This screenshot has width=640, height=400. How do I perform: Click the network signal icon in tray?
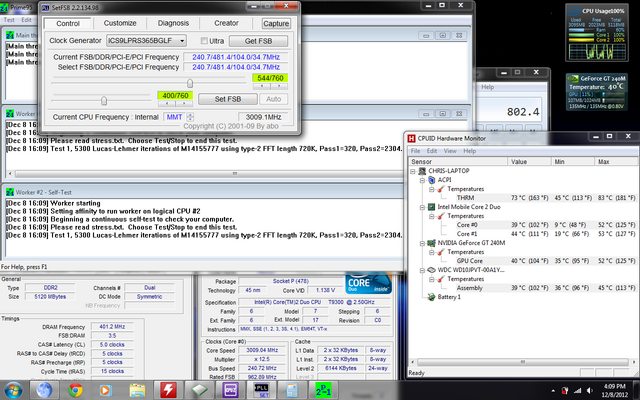coord(578,391)
